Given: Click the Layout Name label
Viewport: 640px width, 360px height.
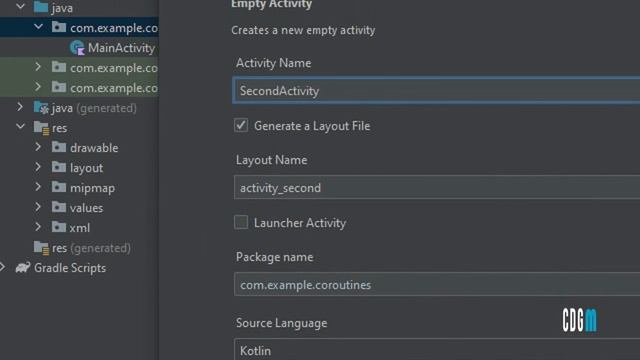Looking at the screenshot, I should pyautogui.click(x=271, y=160).
